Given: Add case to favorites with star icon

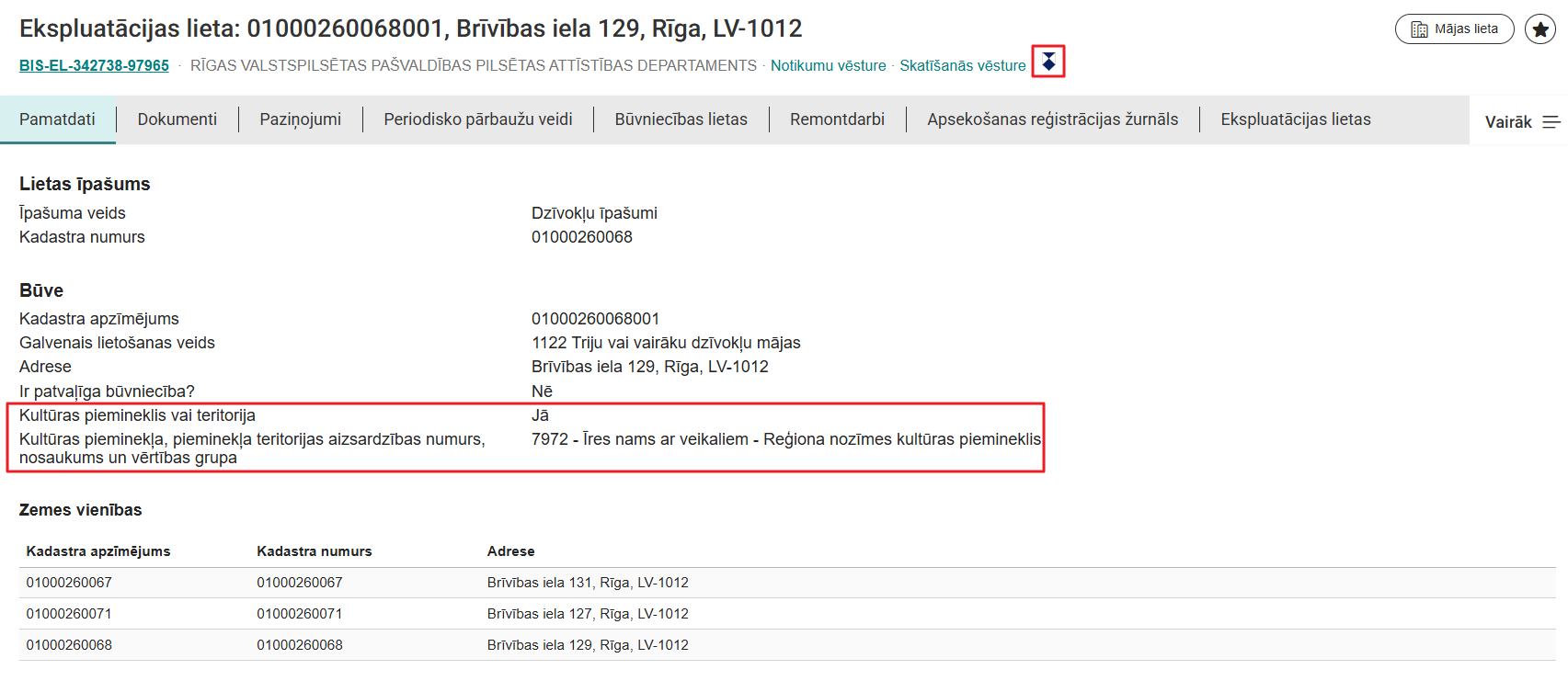Looking at the screenshot, I should 1540,29.
